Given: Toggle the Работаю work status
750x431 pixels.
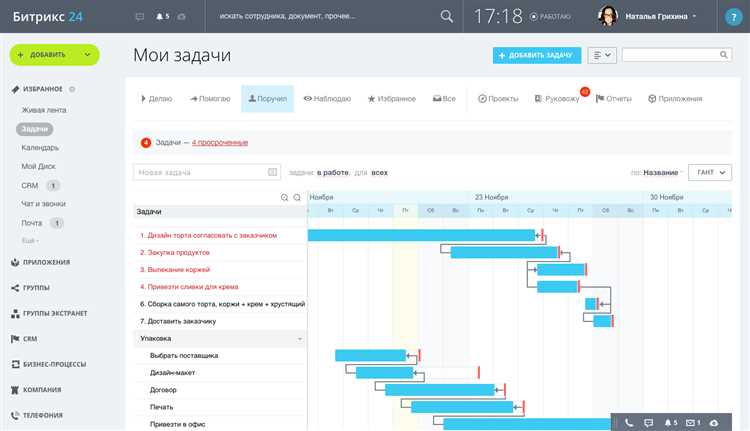Looking at the screenshot, I should [x=551, y=17].
